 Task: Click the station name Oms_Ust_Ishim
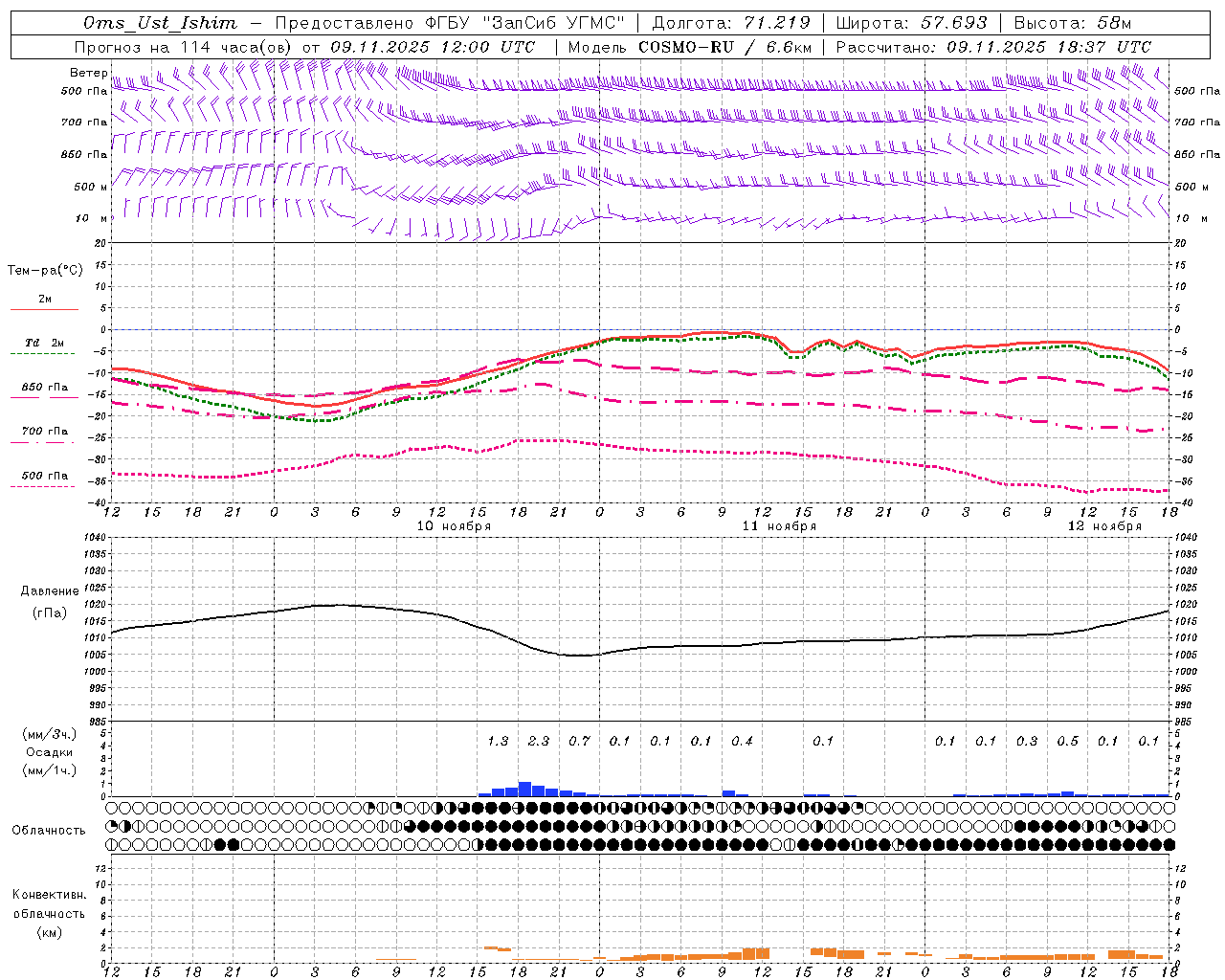click(160, 22)
